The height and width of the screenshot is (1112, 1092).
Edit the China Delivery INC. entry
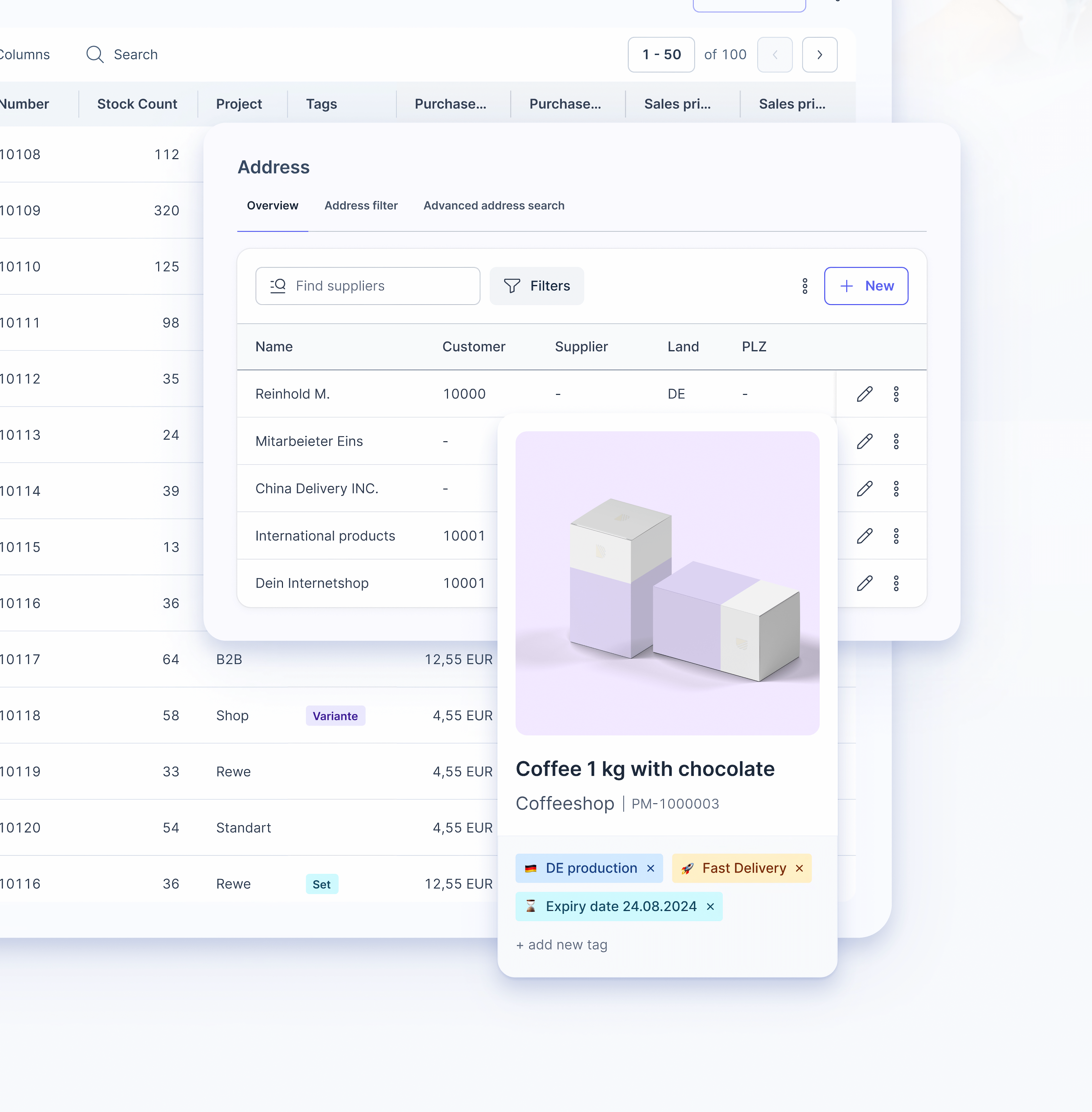point(865,488)
